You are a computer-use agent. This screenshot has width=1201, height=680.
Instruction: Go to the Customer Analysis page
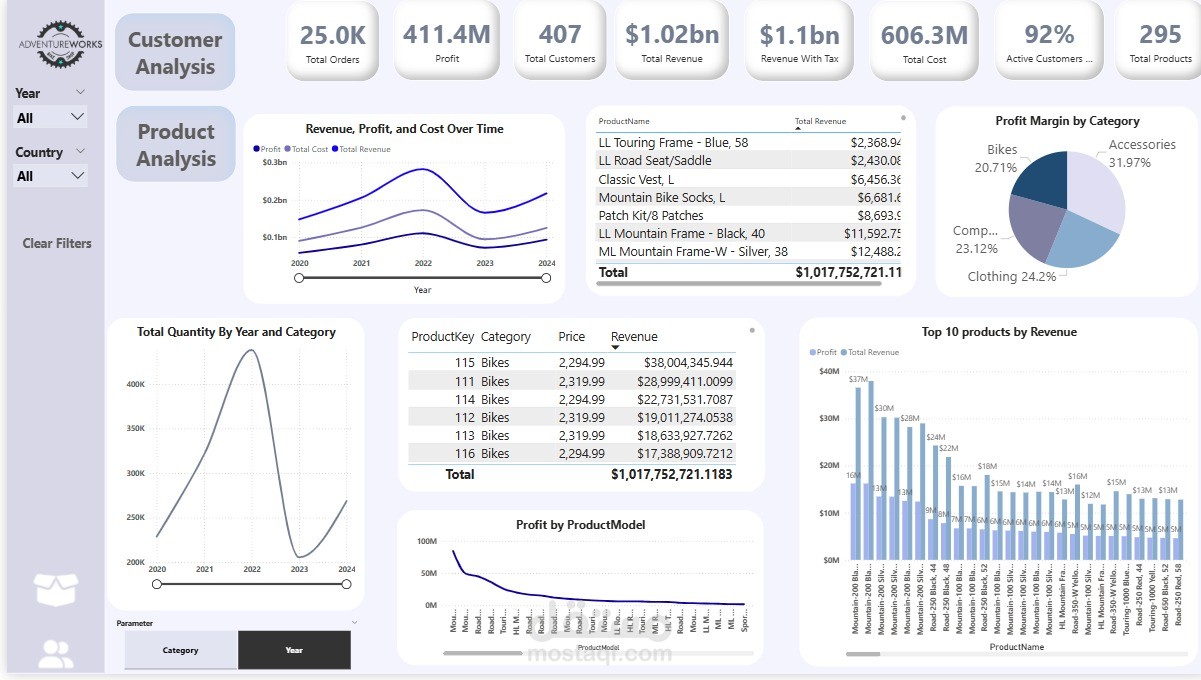click(175, 53)
